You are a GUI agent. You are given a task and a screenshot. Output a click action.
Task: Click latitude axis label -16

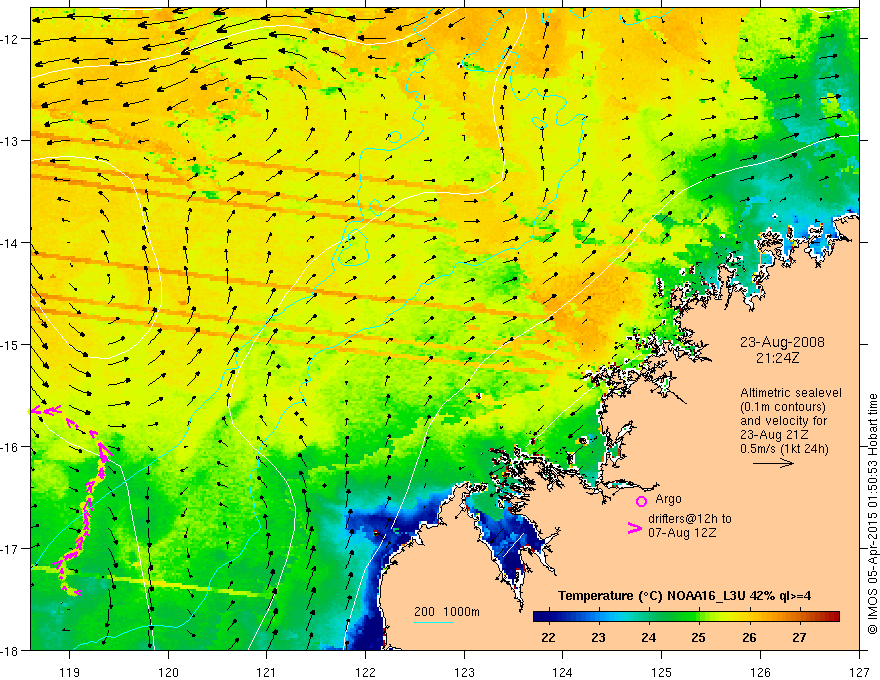tap(11, 447)
